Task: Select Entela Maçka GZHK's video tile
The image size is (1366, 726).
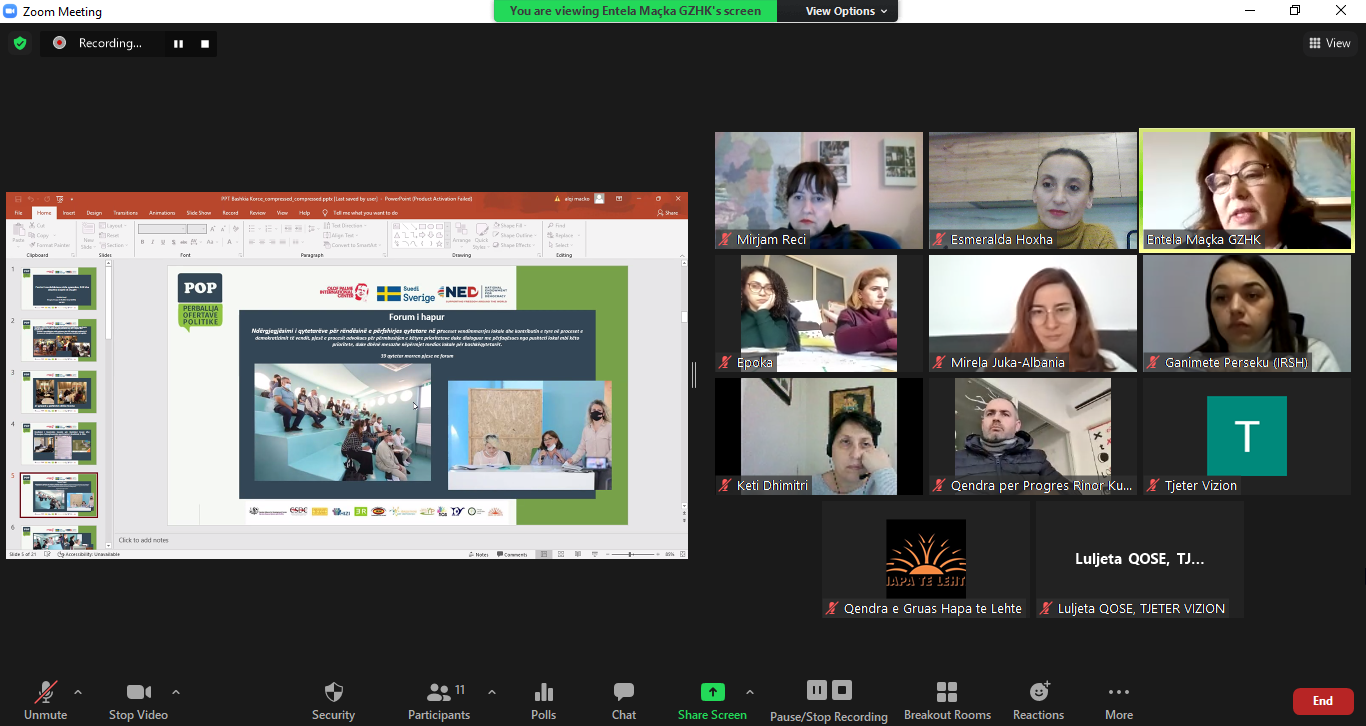Action: 1246,190
